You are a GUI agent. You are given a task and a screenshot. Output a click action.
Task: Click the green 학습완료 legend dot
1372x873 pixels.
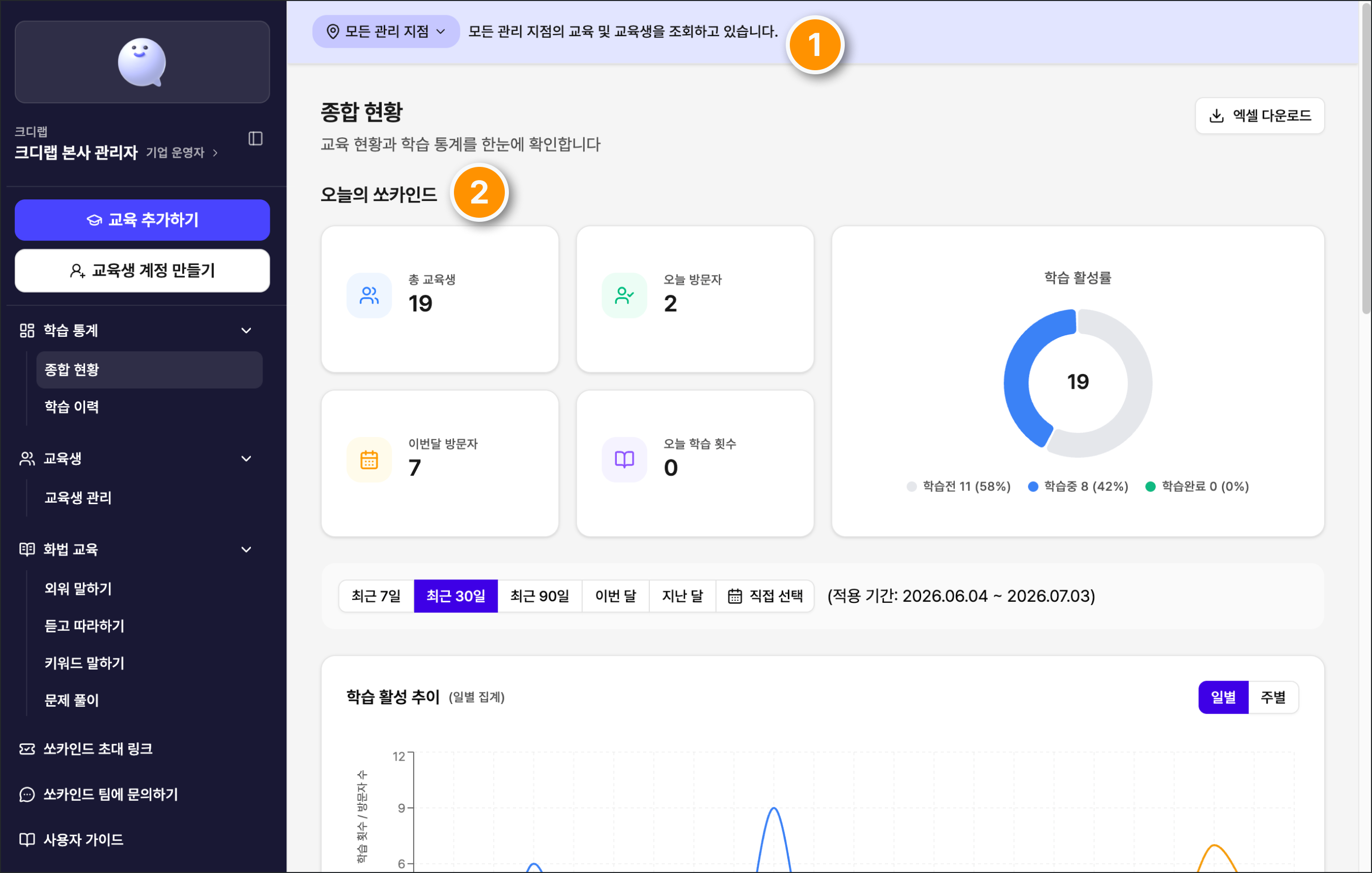pos(1150,486)
